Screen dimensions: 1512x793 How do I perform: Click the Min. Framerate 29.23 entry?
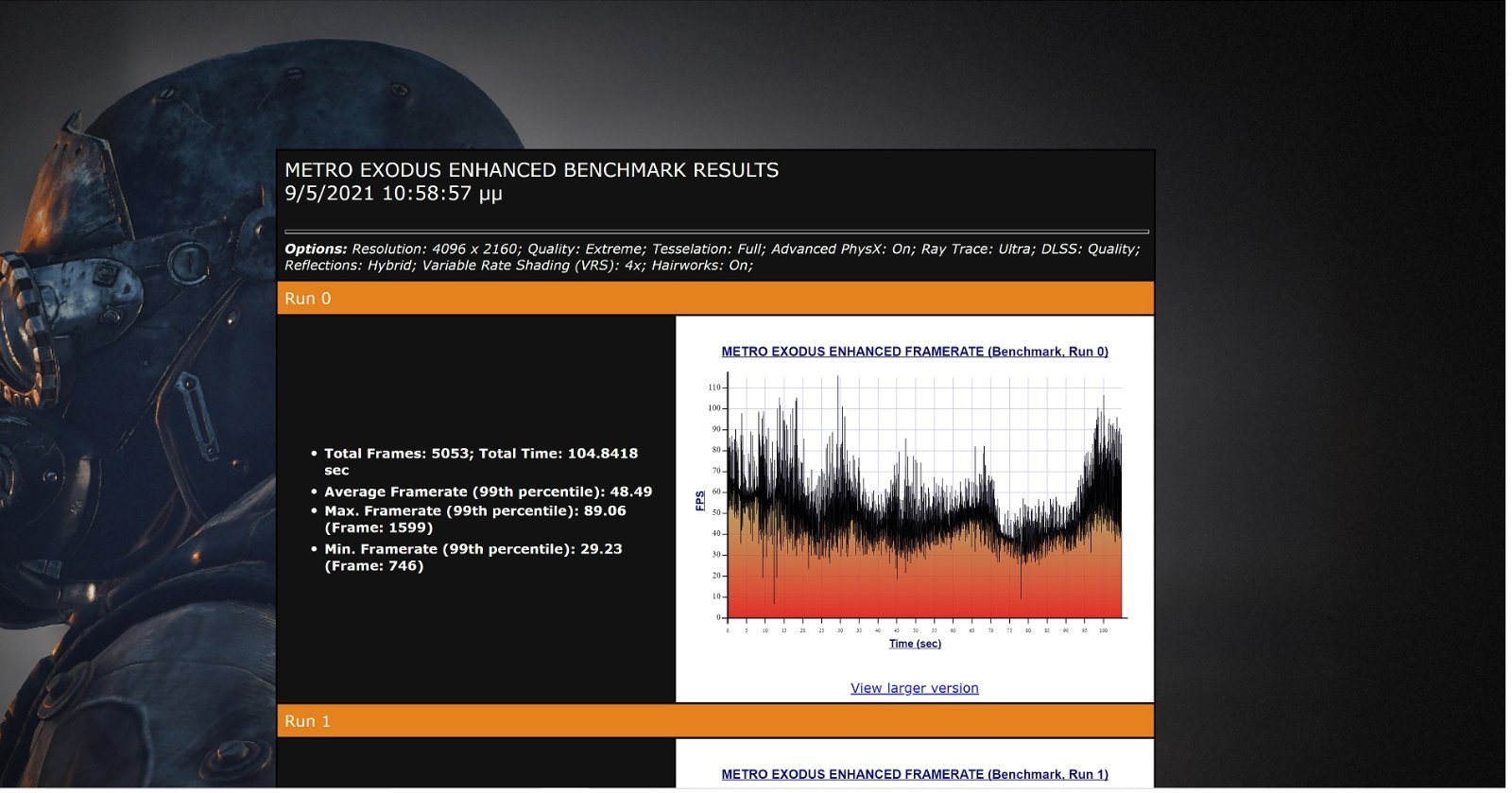(x=473, y=557)
